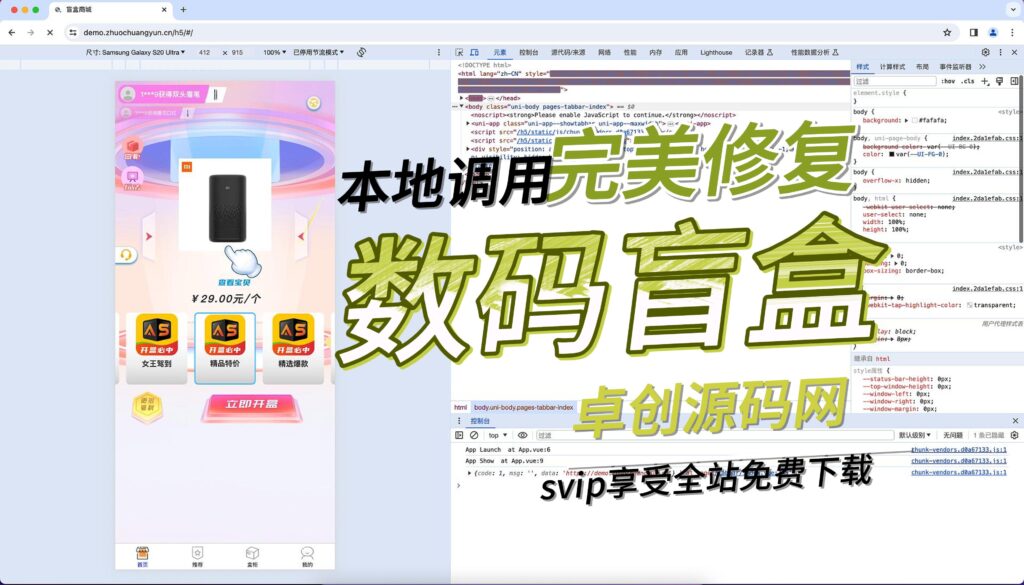Collapse the body element node
1024x585 pixels.
pyautogui.click(x=461, y=106)
